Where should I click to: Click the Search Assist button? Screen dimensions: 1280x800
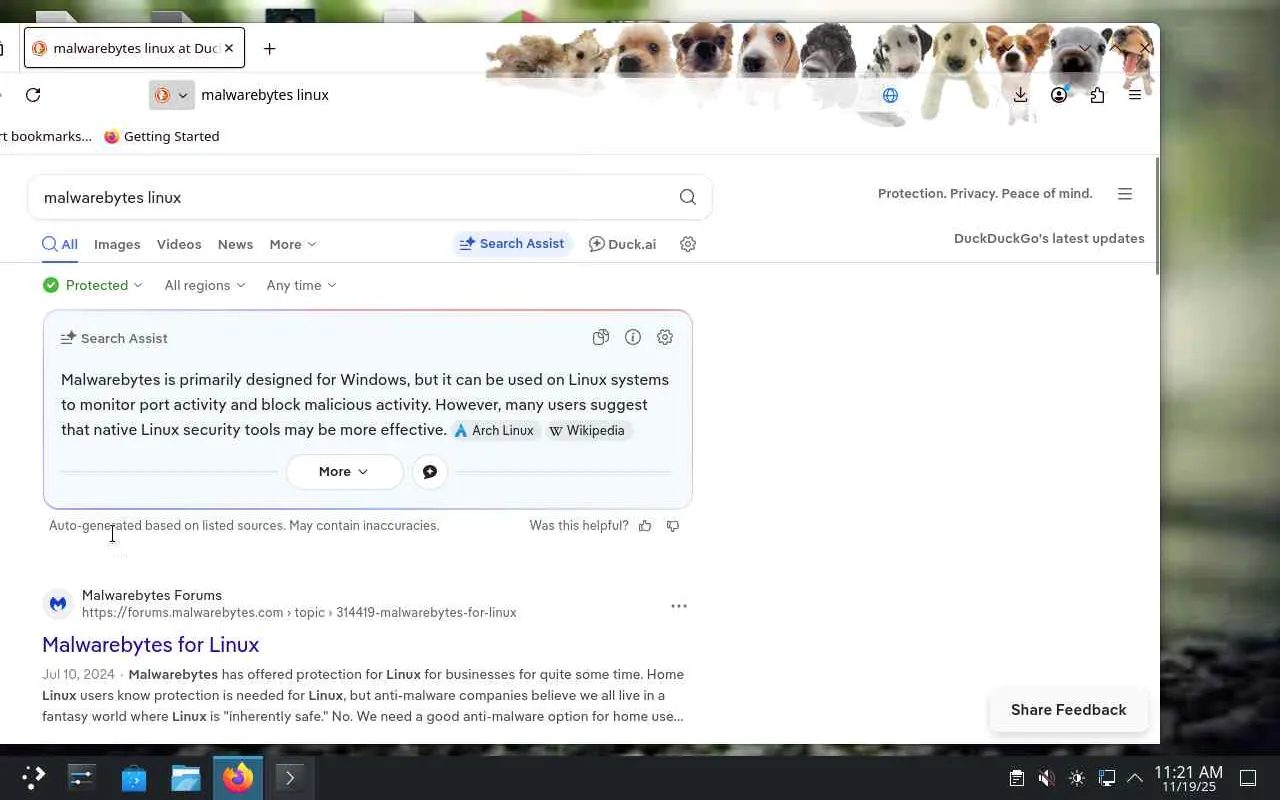coord(512,244)
